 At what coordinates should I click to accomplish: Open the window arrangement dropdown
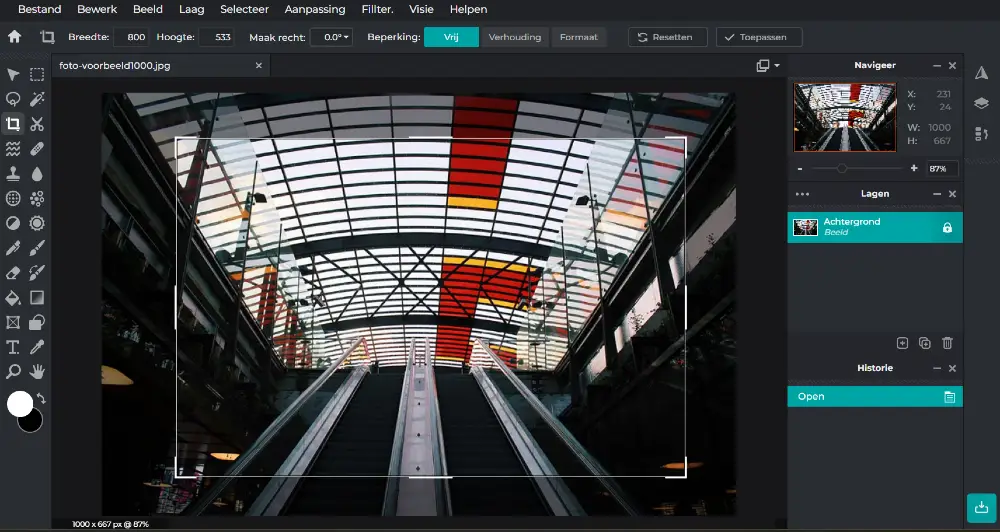coord(766,66)
